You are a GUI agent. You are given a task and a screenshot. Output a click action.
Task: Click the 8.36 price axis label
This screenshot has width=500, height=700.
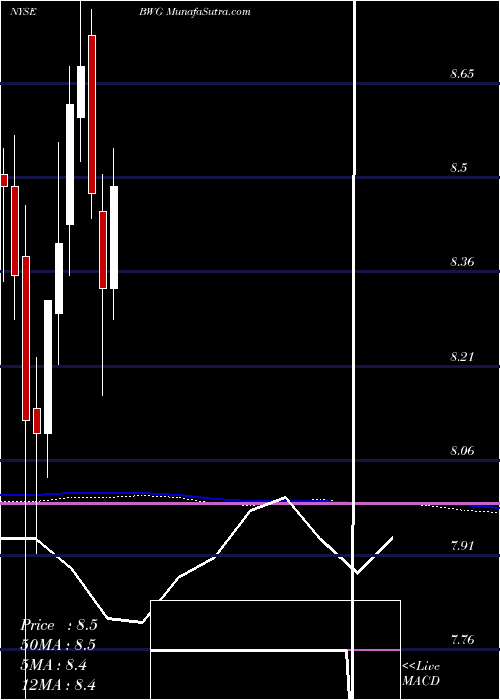pyautogui.click(x=462, y=262)
